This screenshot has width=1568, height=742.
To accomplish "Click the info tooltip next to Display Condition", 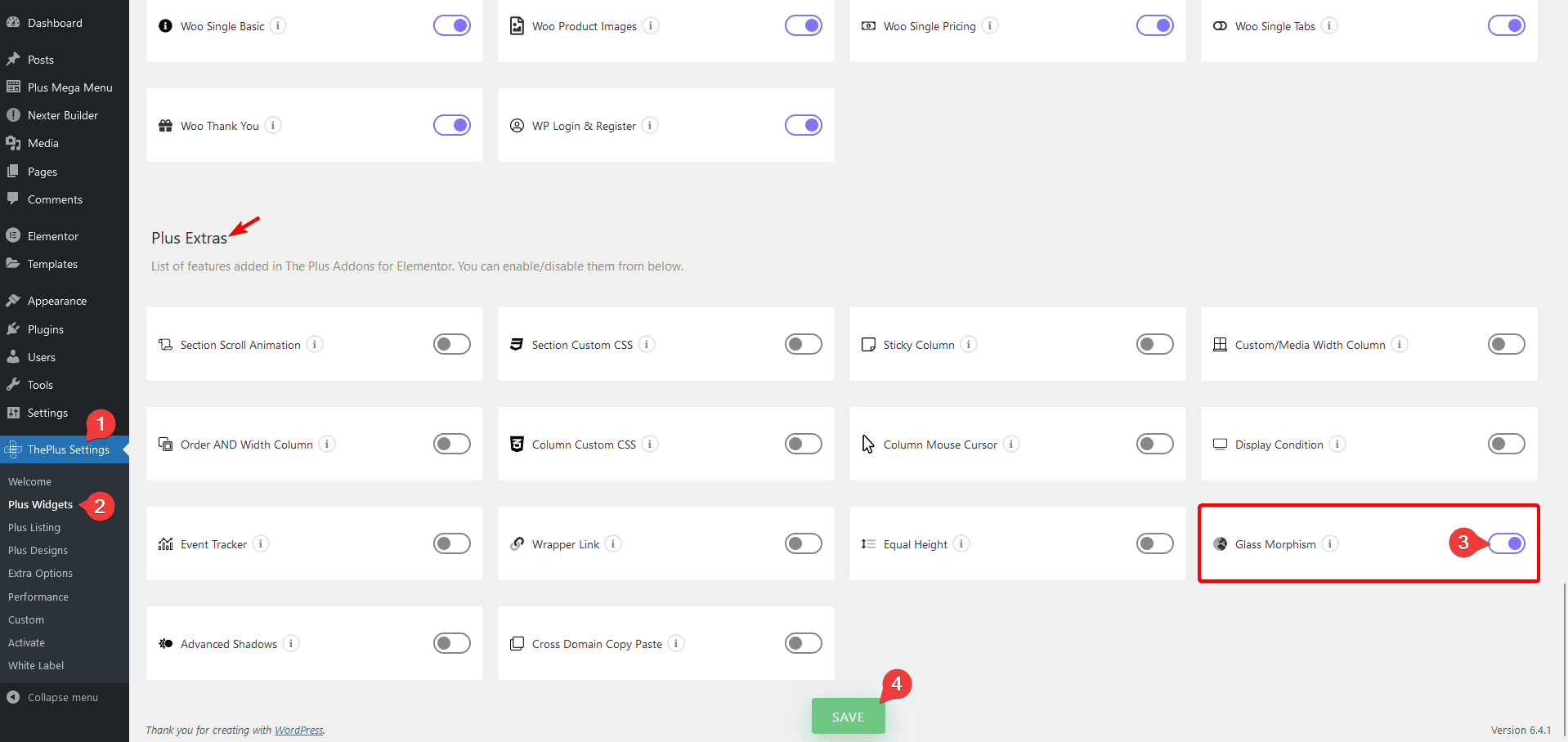I will click(x=1338, y=444).
